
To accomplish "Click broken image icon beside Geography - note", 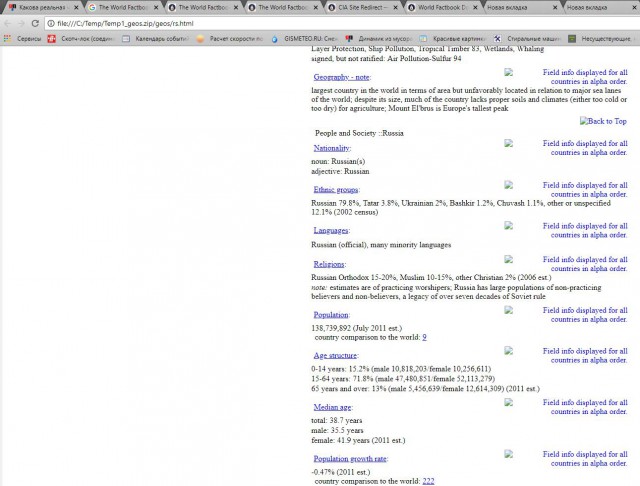I will (508, 72).
